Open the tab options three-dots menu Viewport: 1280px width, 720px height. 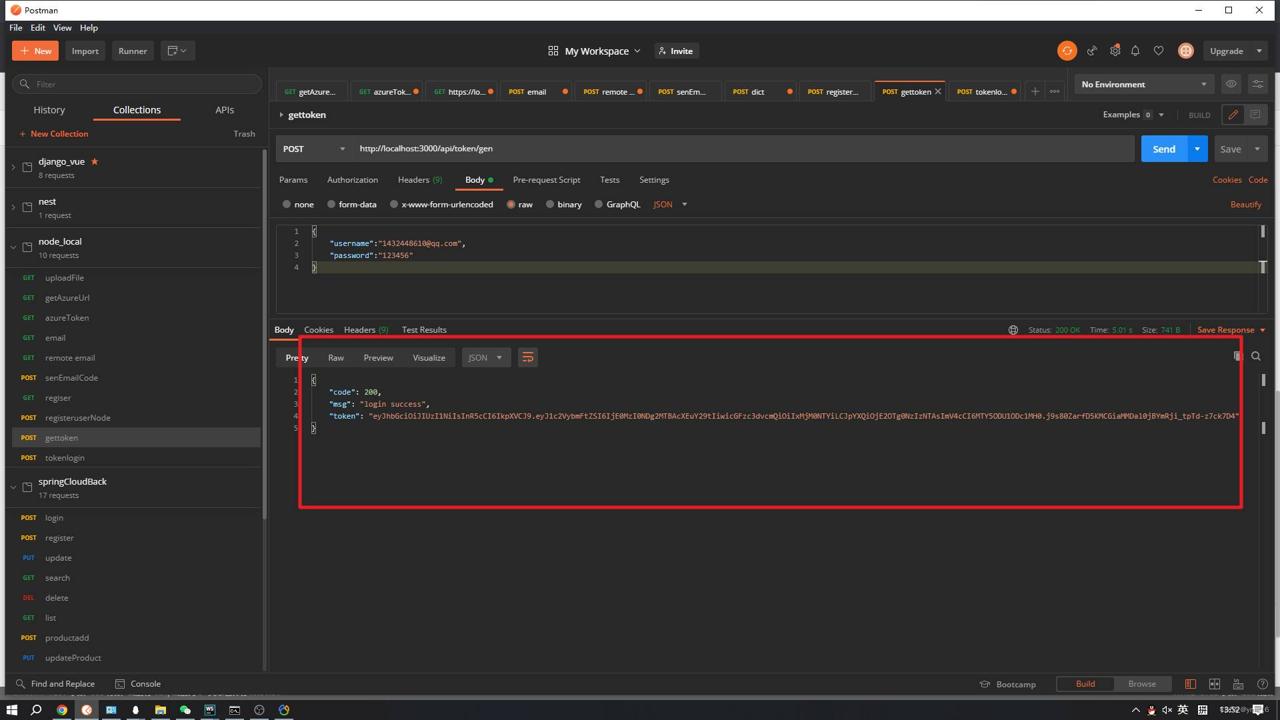point(1054,92)
